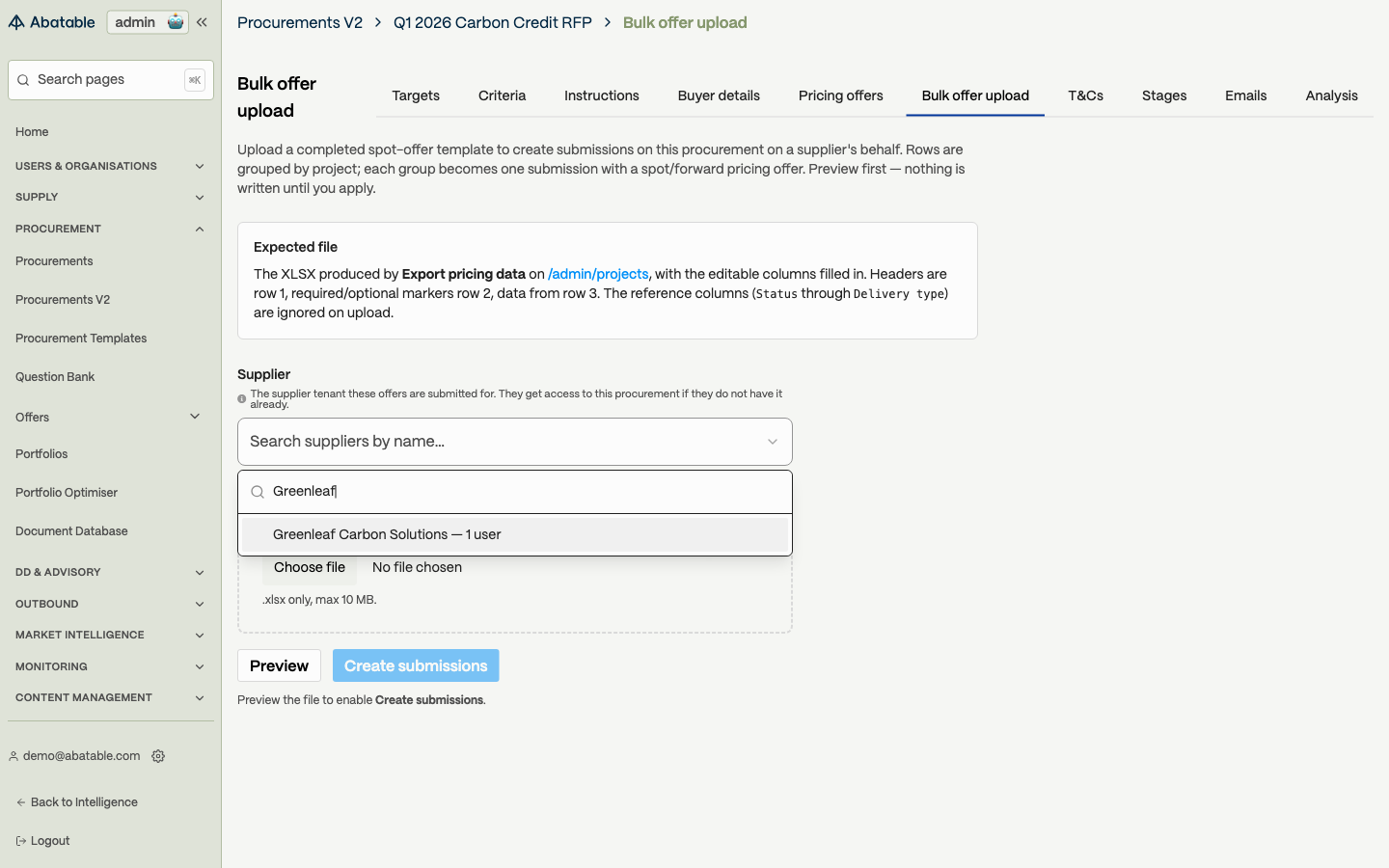Open the Stages tab
The image size is (1389, 868).
point(1164,95)
